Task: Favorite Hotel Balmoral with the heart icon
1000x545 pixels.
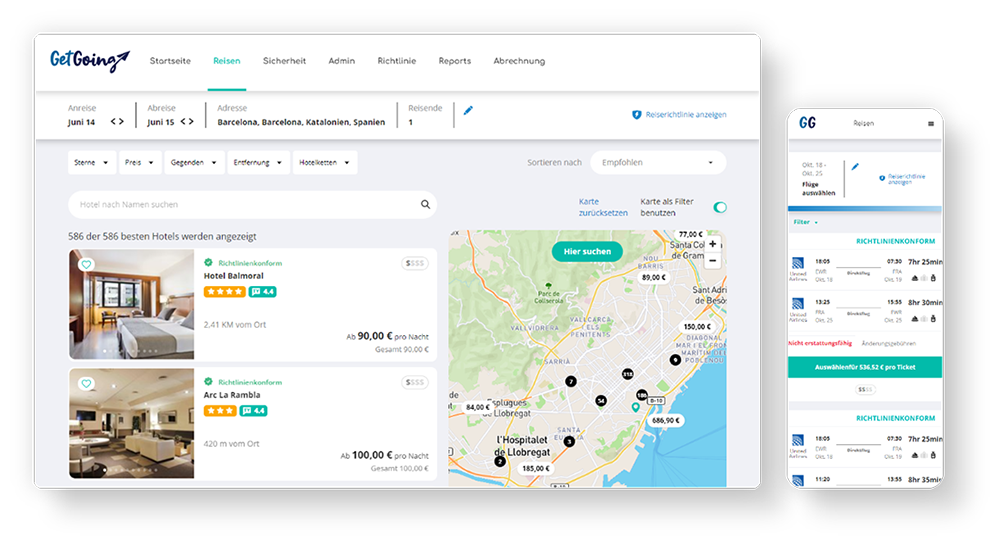Action: pos(86,265)
